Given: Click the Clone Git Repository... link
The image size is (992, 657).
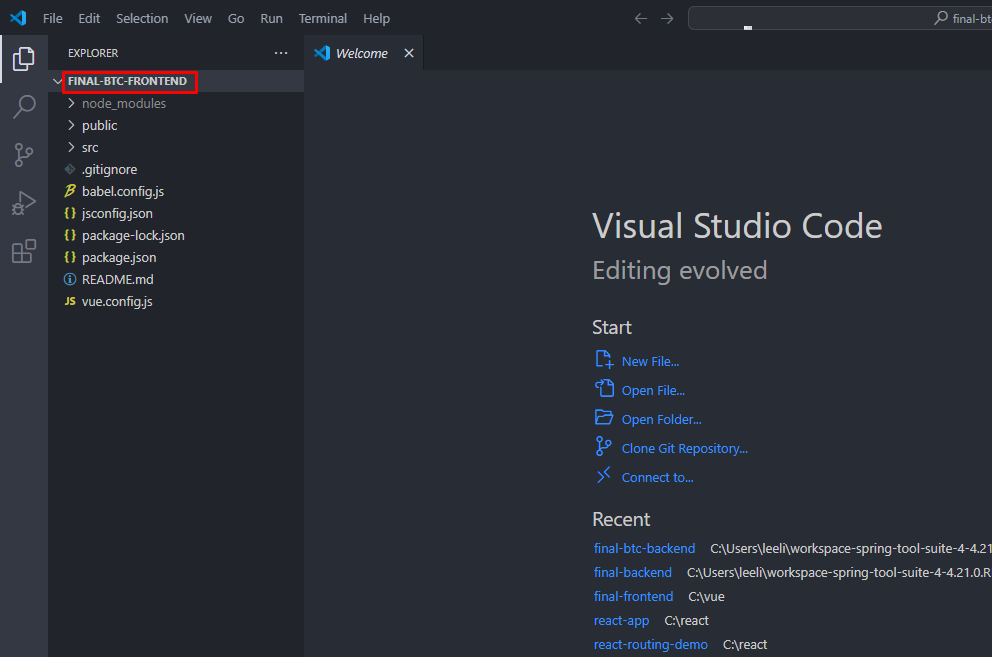Looking at the screenshot, I should pyautogui.click(x=685, y=448).
